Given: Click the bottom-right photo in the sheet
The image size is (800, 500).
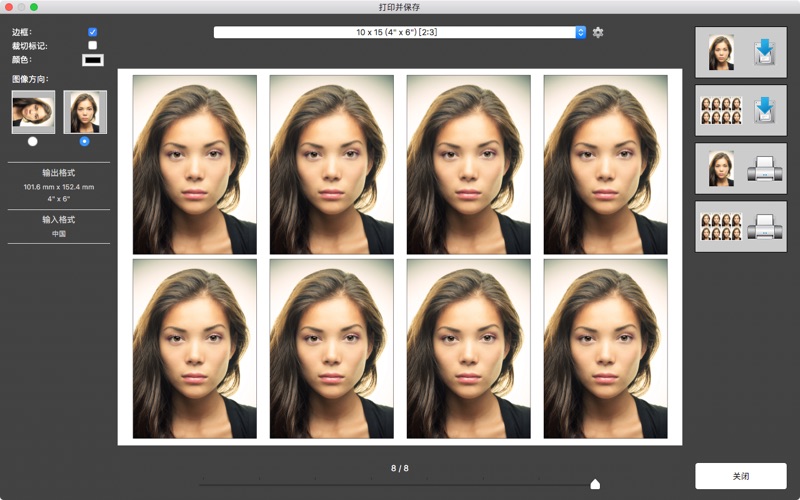Looking at the screenshot, I should coord(605,348).
